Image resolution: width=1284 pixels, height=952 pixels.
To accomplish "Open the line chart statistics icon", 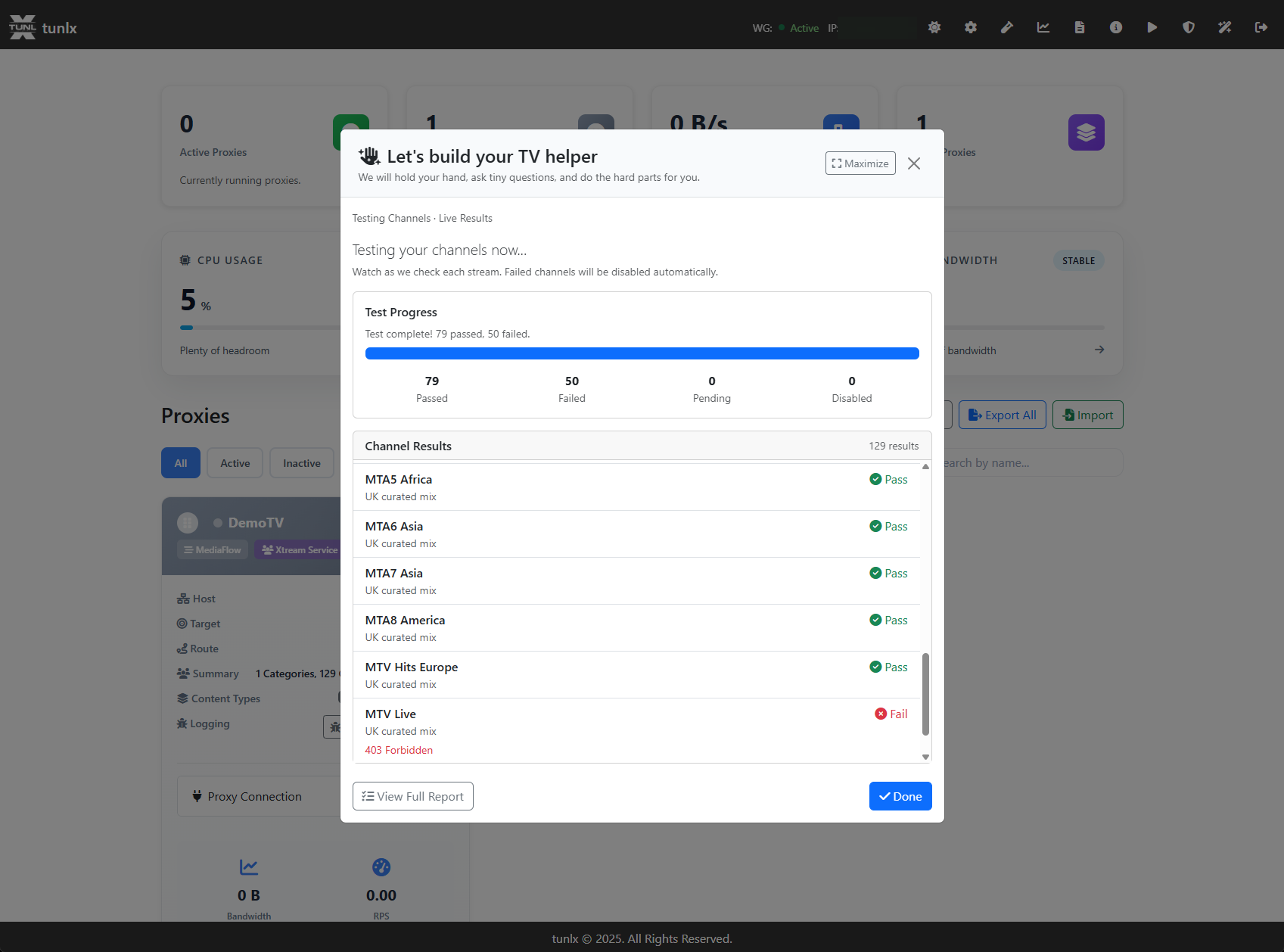I will click(x=1043, y=27).
